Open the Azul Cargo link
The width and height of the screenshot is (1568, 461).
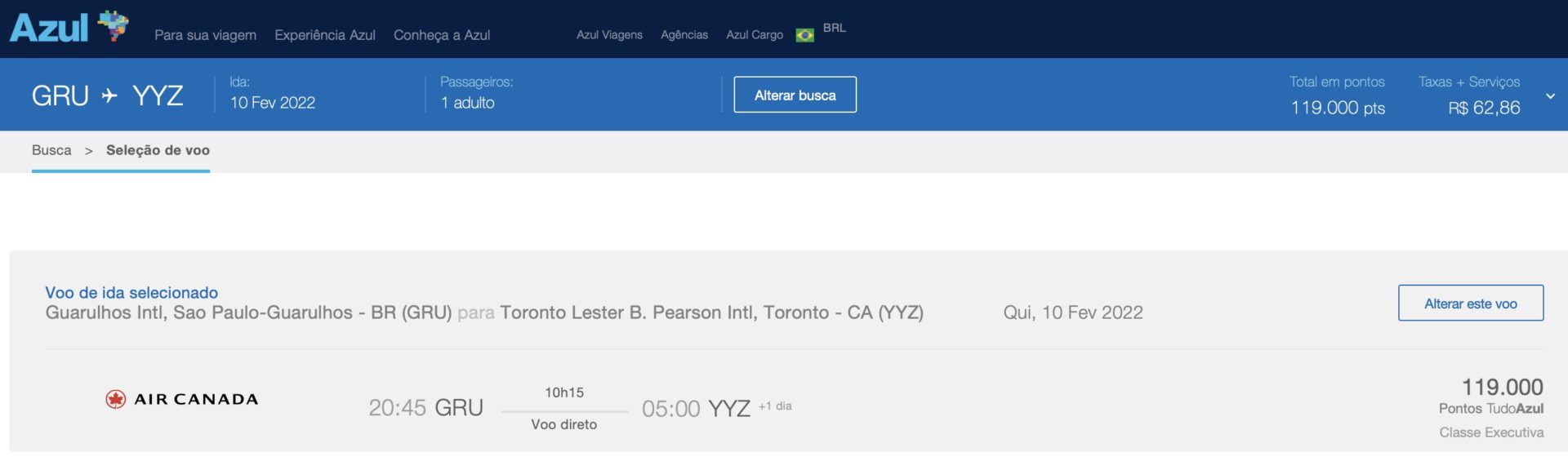(x=755, y=35)
